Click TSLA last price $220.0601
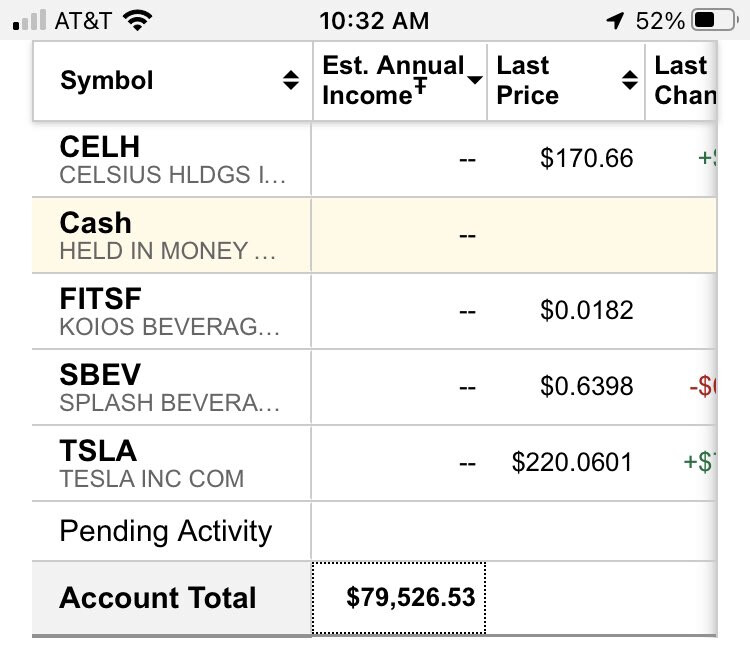This screenshot has height=658, width=750. point(572,462)
